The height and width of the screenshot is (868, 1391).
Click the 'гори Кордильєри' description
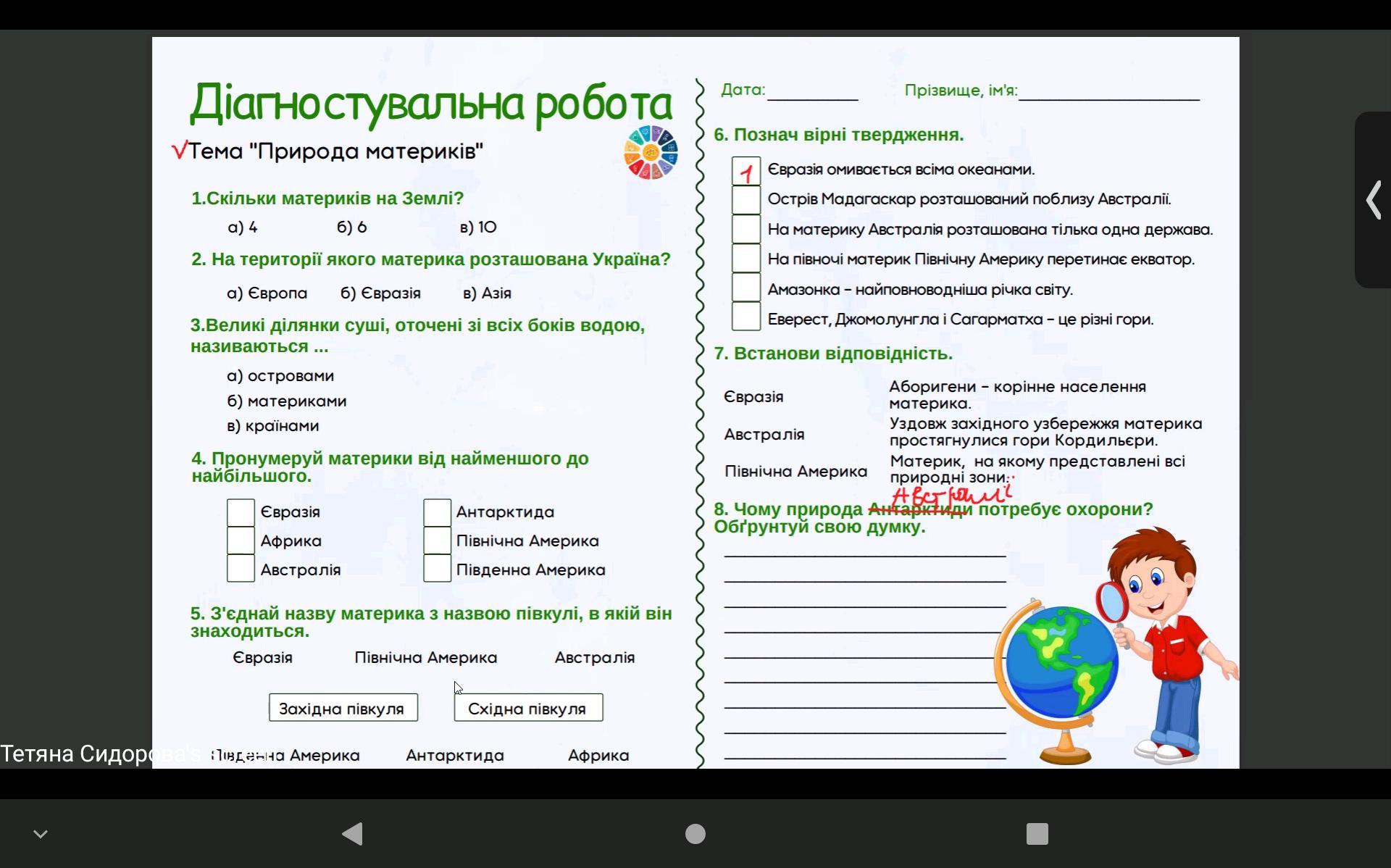1046,432
